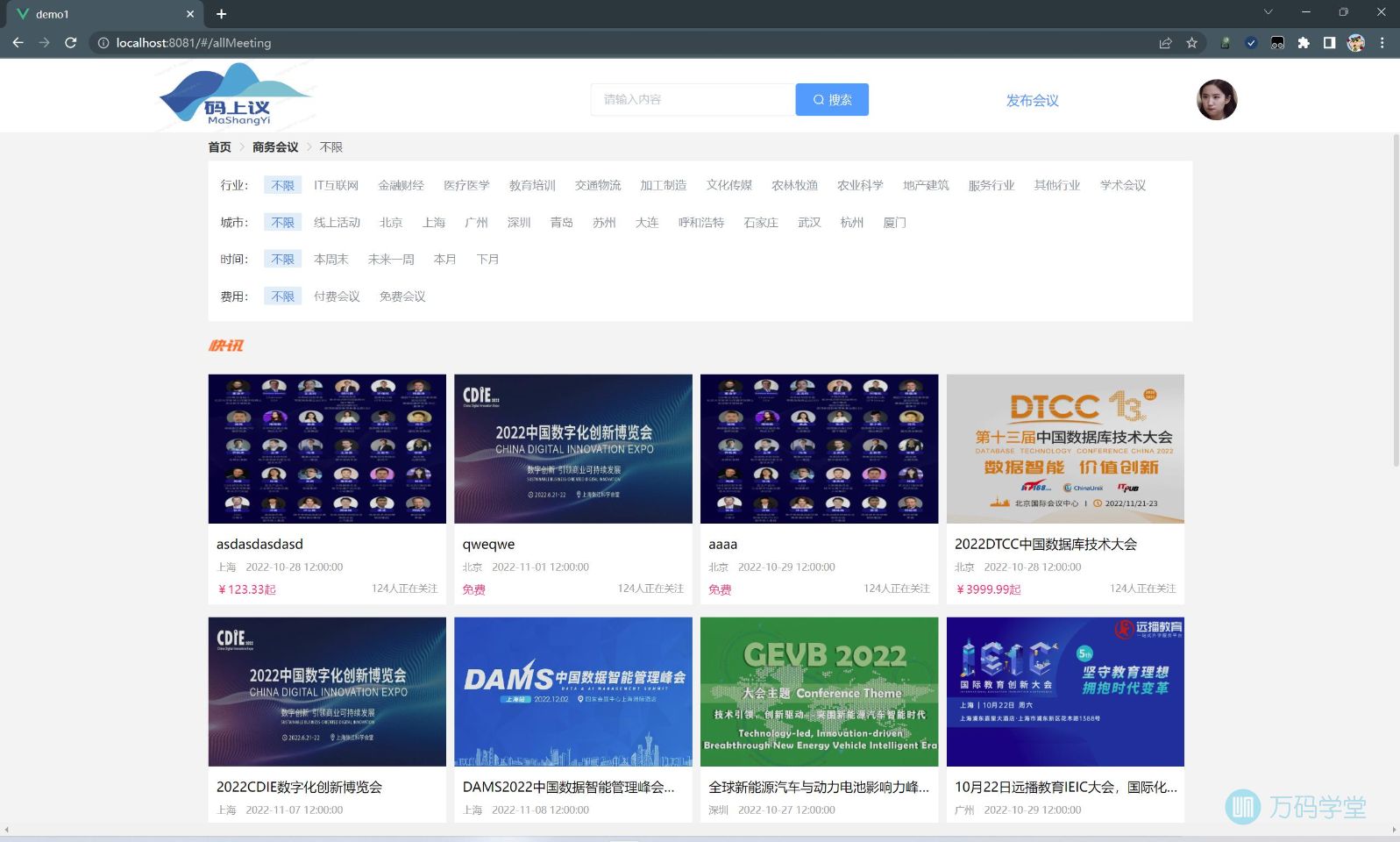Filter fee by 免费会议
The height and width of the screenshot is (842, 1400).
click(402, 296)
